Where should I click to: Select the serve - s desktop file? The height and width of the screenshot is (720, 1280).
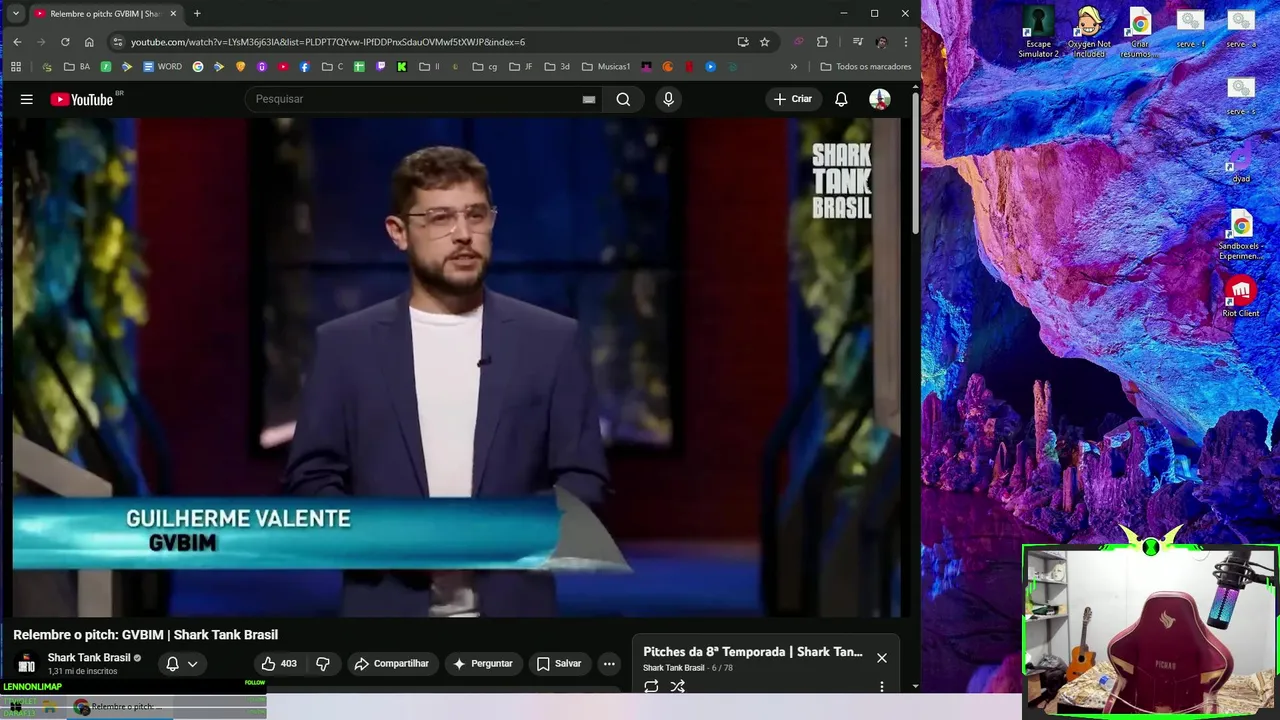pyautogui.click(x=1241, y=97)
